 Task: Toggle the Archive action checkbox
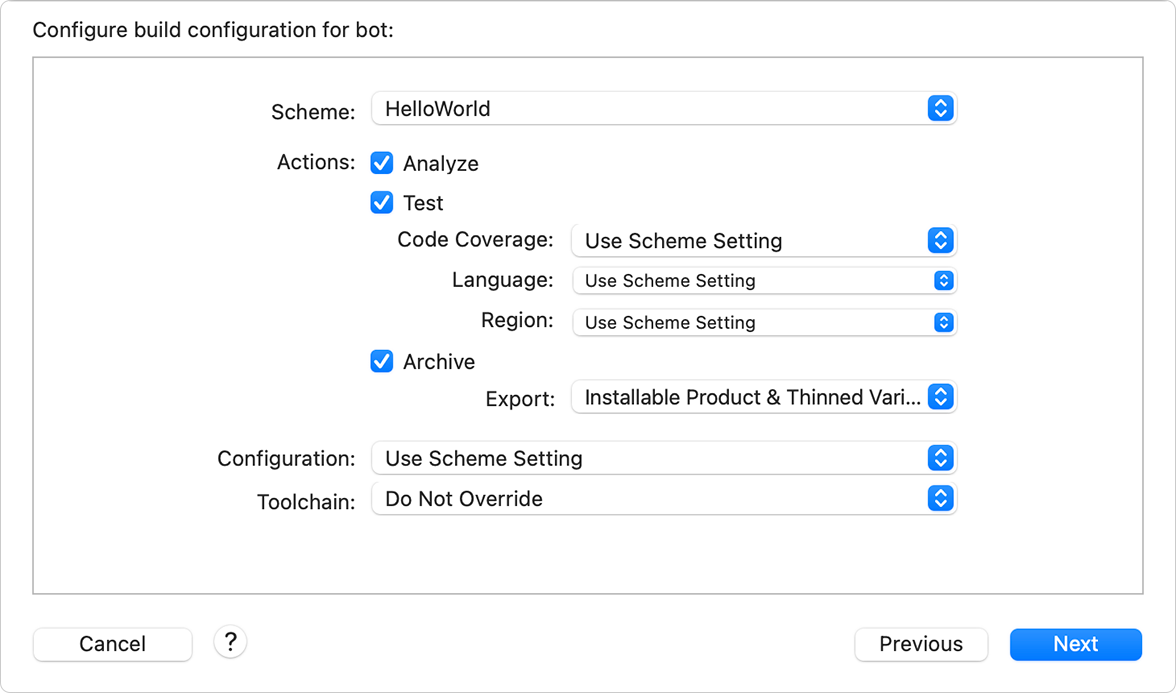(x=382, y=361)
